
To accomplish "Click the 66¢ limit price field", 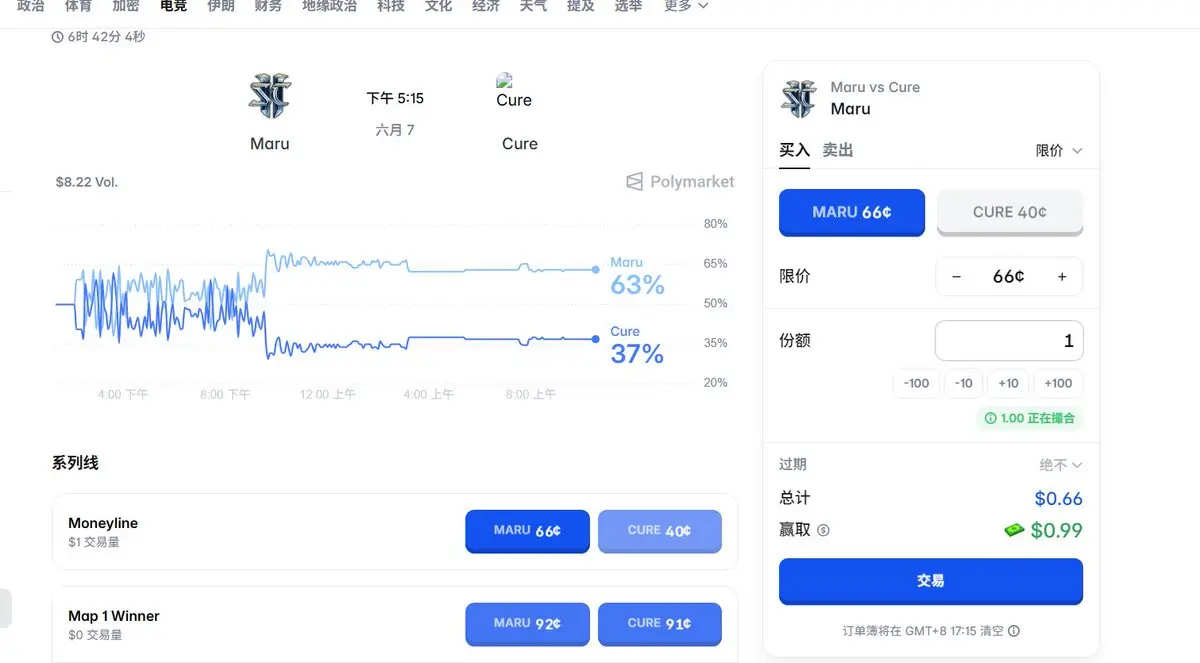I will click(1009, 276).
